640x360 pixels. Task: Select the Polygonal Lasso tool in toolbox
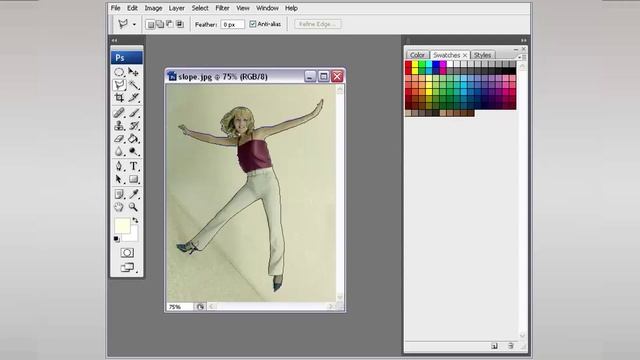(119, 85)
